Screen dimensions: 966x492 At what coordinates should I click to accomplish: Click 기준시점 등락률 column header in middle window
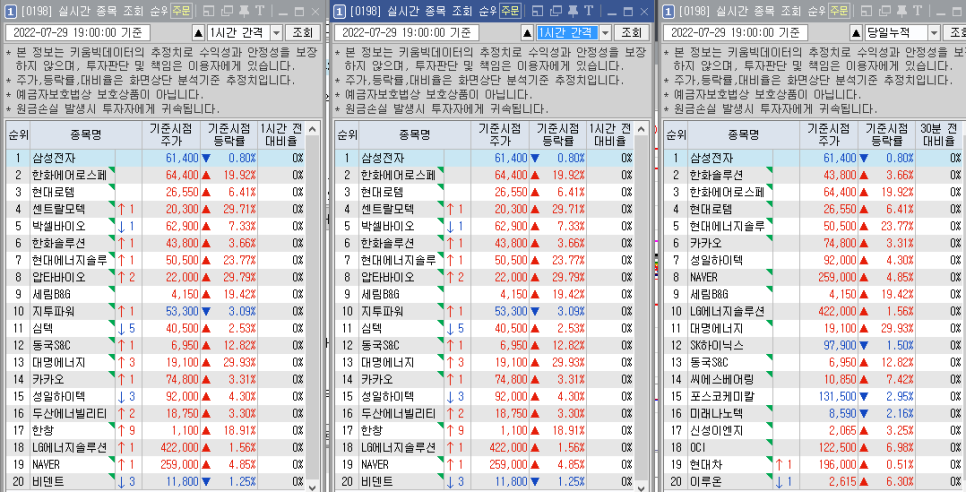click(x=558, y=134)
